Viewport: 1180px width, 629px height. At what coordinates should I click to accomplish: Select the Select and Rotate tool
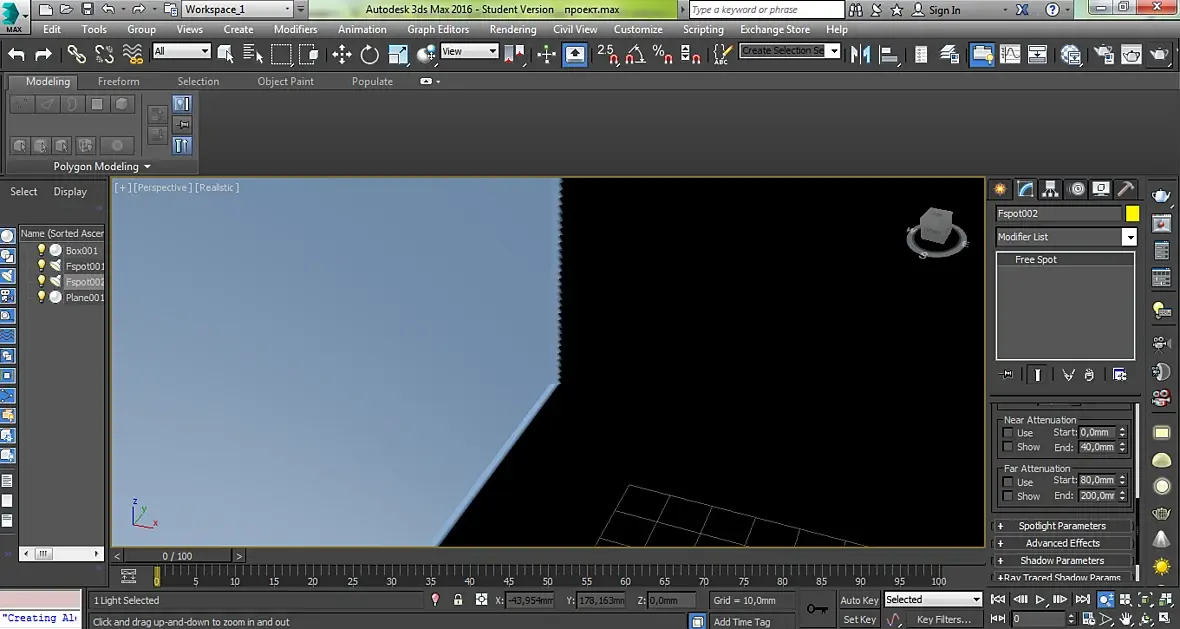[x=370, y=54]
